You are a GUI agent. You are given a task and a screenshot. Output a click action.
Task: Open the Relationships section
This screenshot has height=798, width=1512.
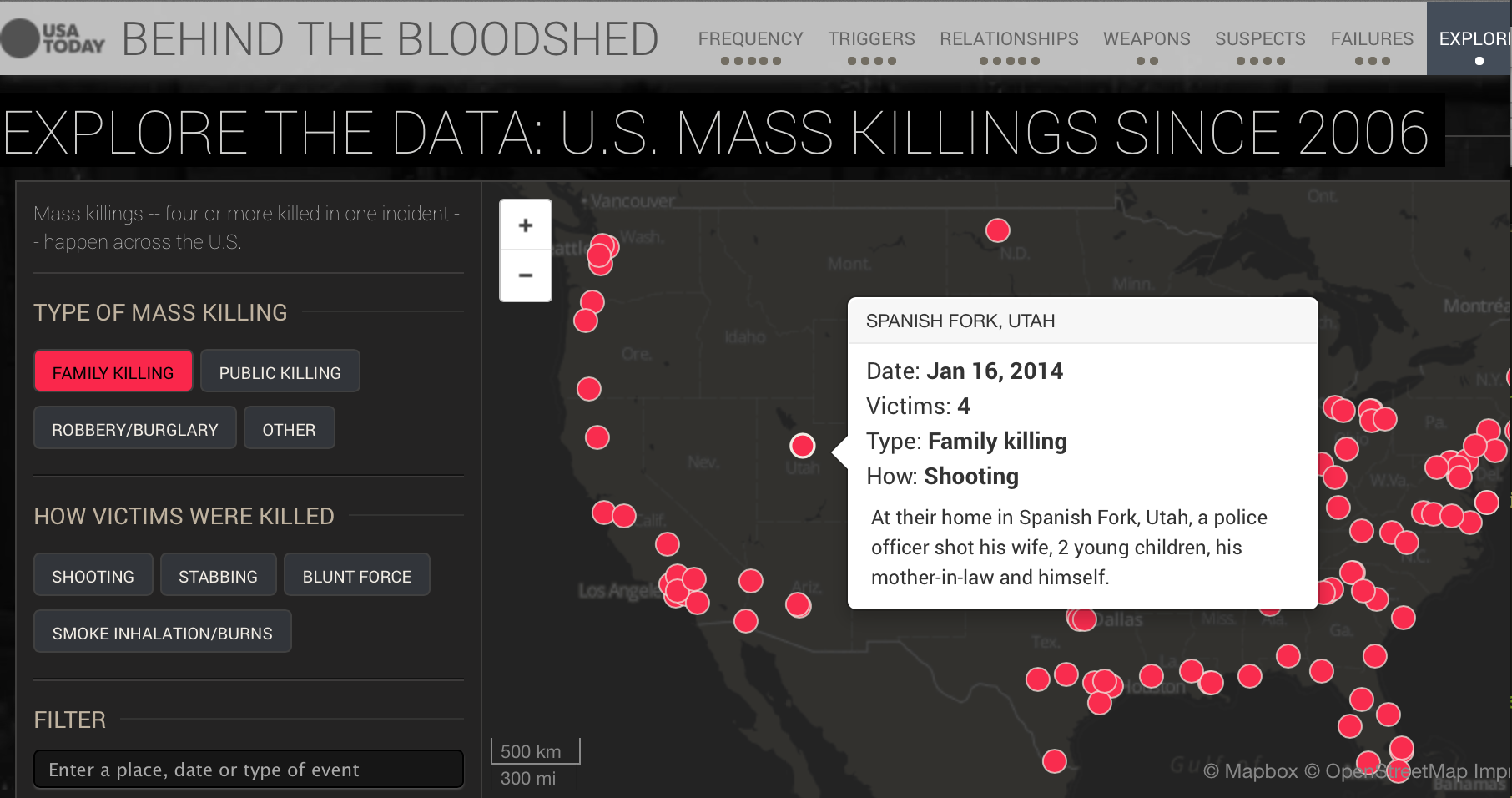[1010, 39]
